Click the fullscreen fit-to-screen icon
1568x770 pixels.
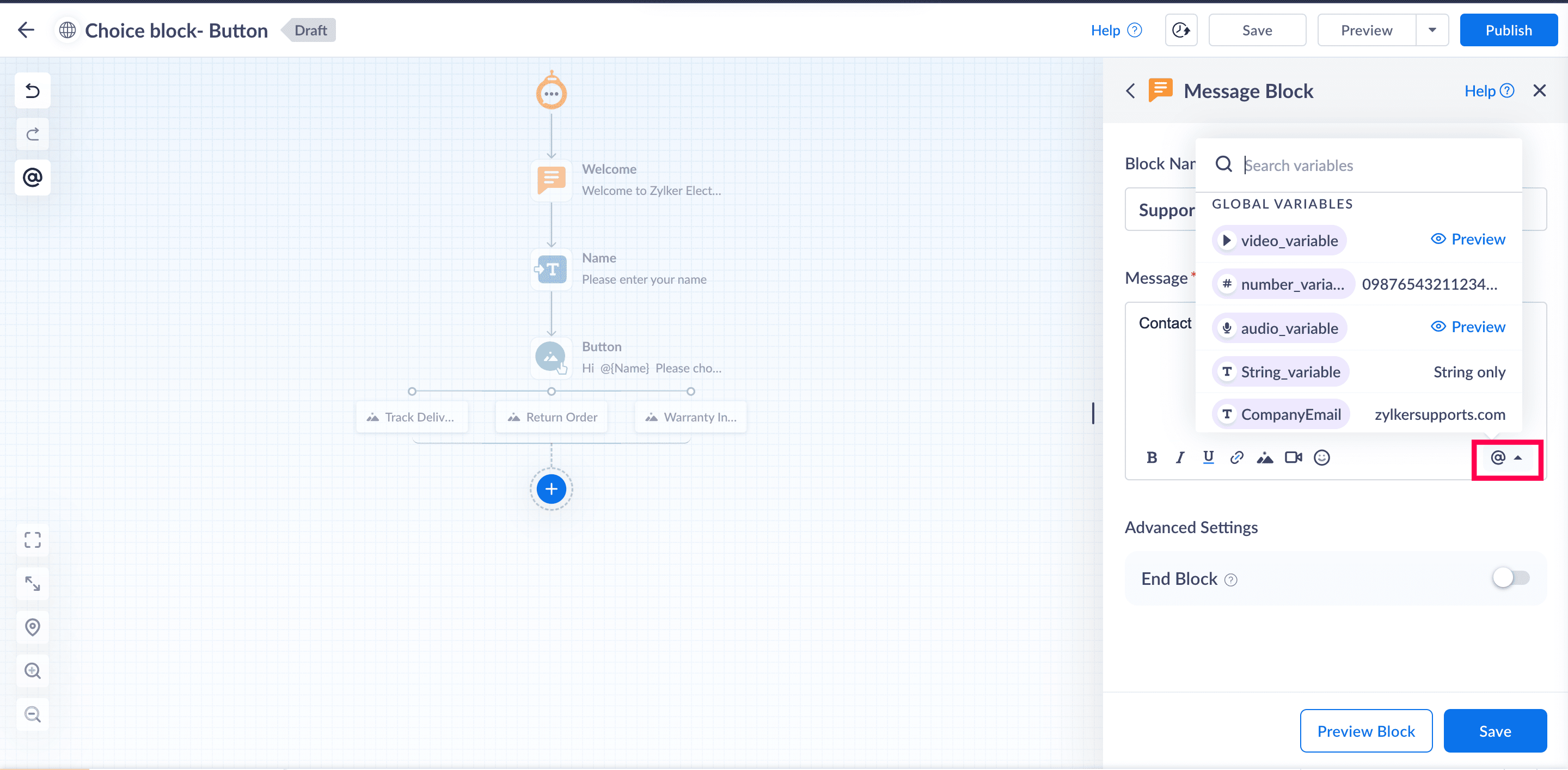coord(32,540)
